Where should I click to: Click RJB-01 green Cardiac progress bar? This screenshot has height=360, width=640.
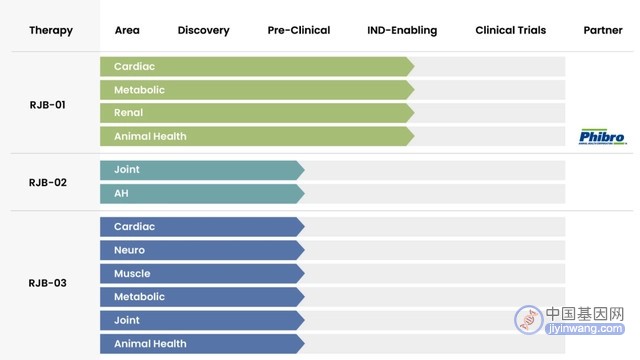tap(257, 67)
